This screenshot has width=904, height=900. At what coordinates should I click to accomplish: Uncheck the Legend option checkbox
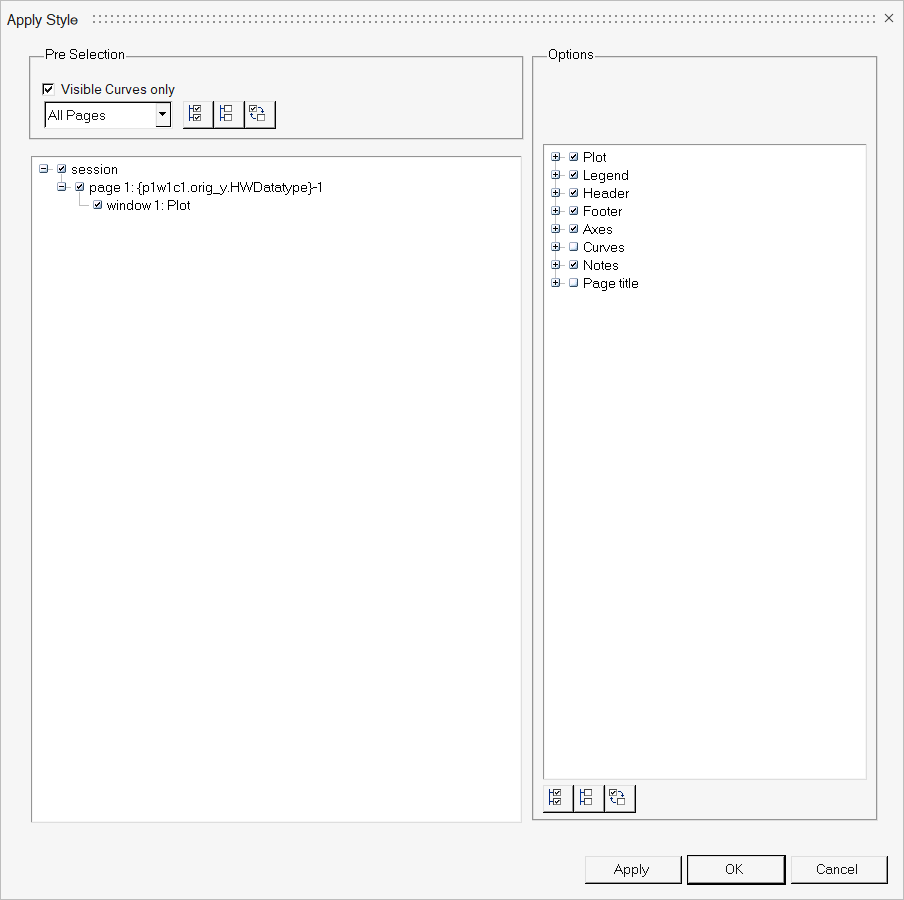574,175
